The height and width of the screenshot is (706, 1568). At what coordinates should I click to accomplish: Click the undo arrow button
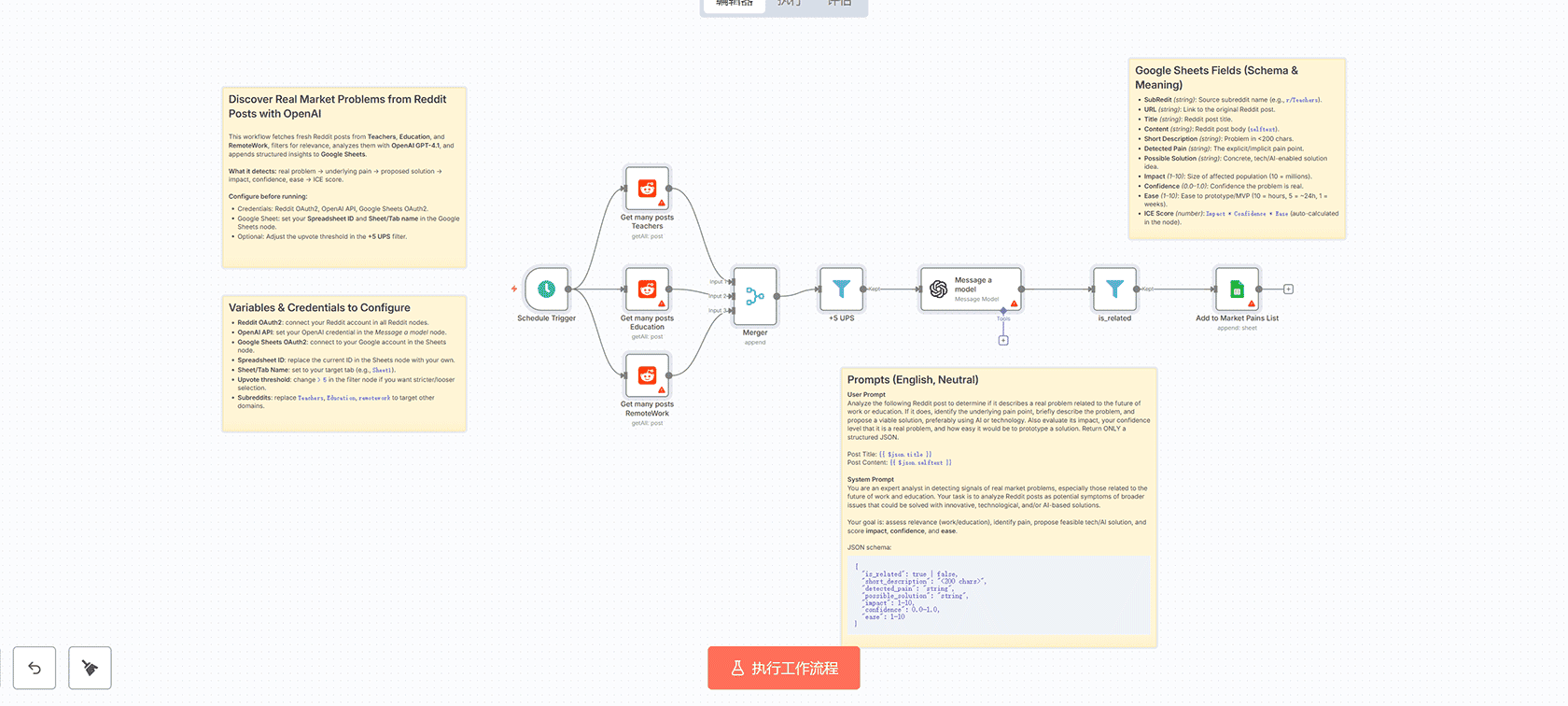click(x=35, y=668)
